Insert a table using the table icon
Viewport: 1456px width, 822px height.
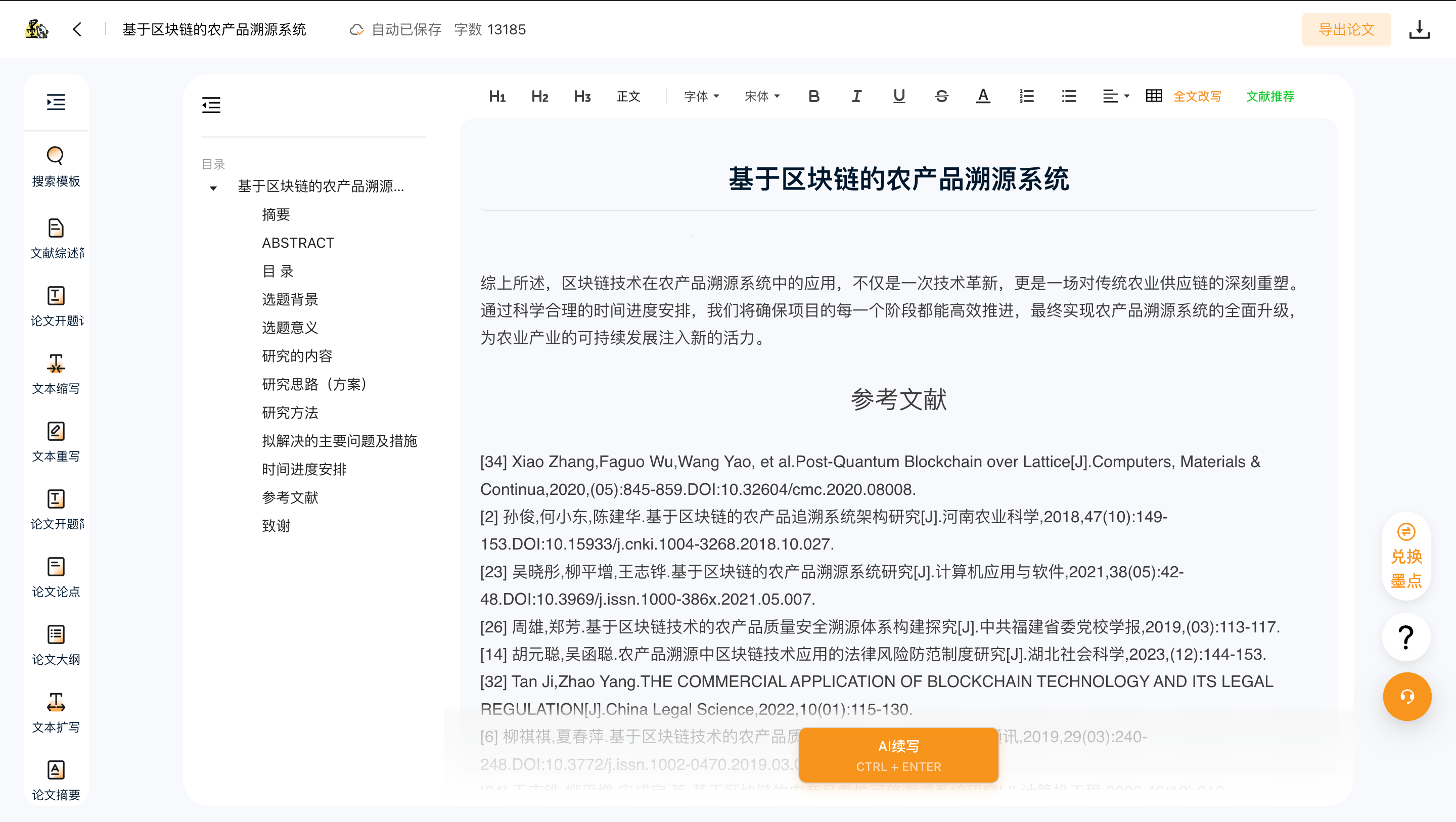1154,96
